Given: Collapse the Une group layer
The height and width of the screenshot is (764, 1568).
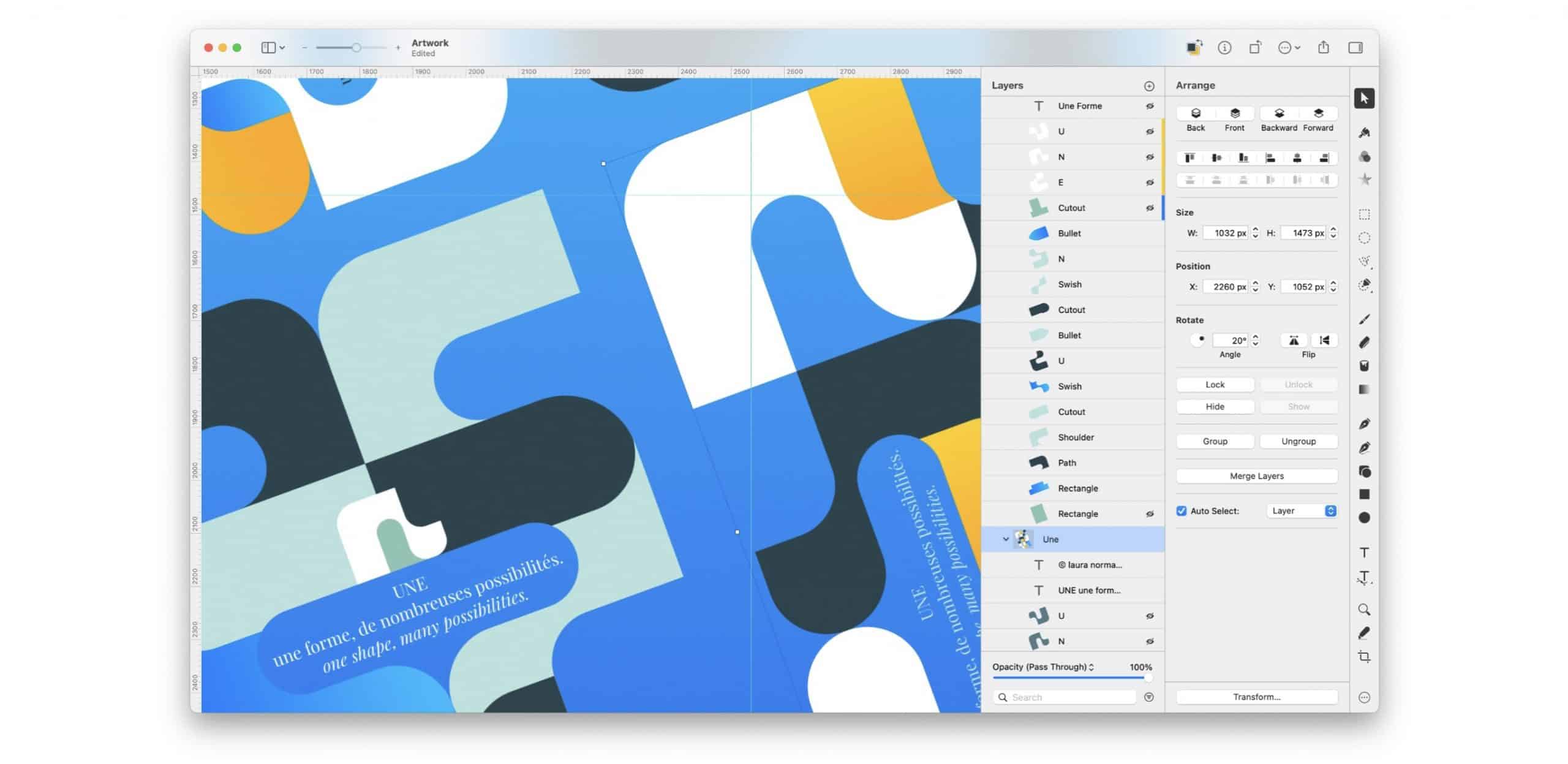Looking at the screenshot, I should coord(1005,539).
